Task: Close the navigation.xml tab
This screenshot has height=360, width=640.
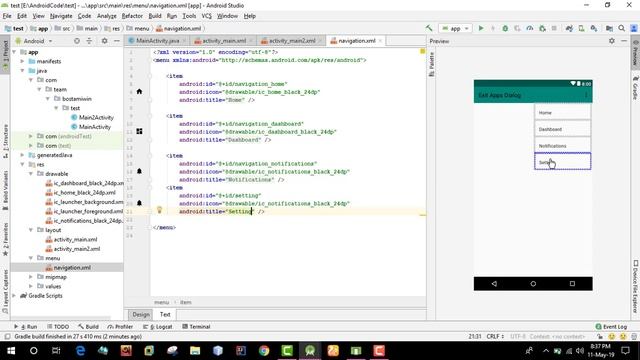Action: tap(380, 41)
